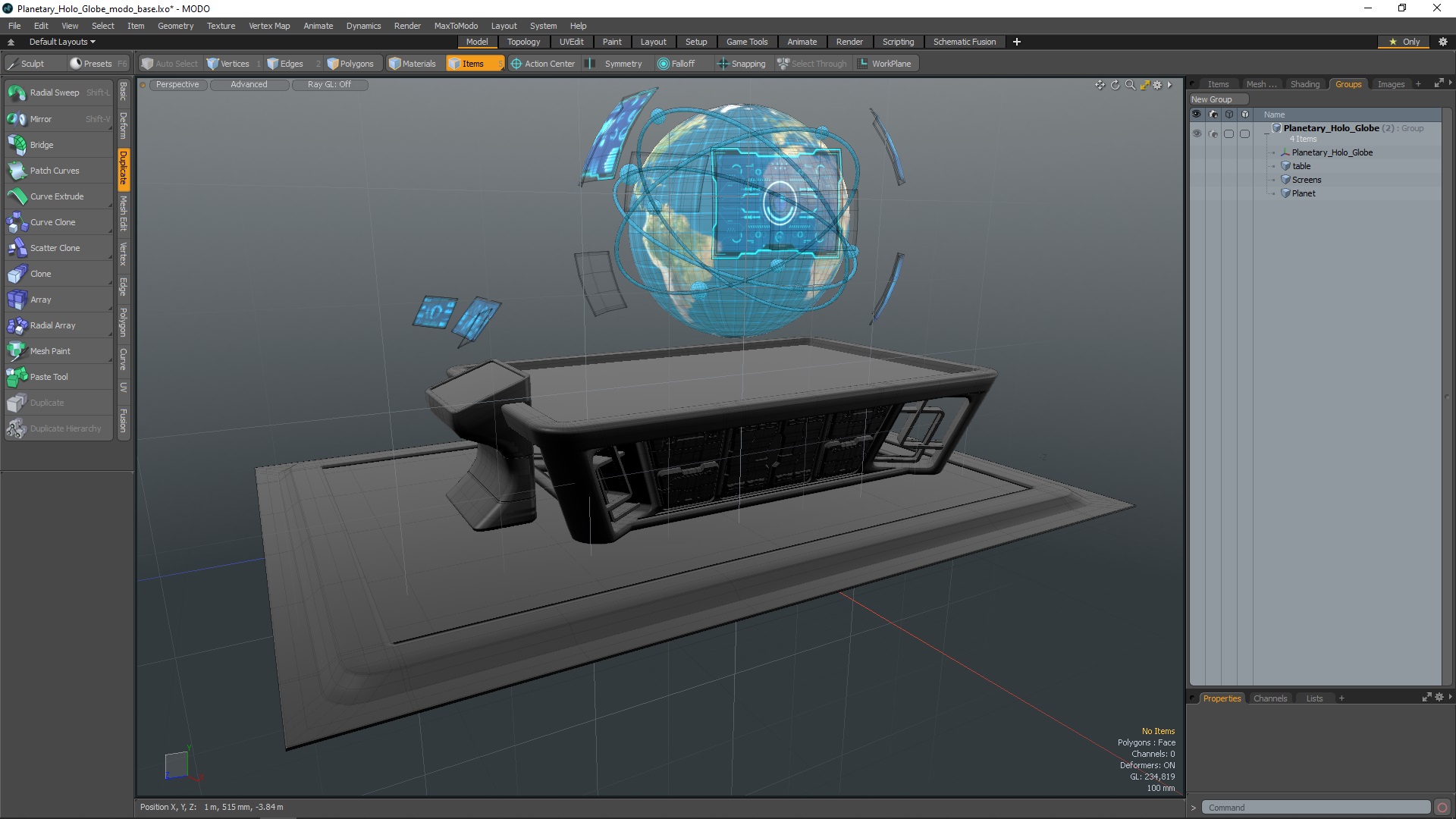Select the Radial Sweep tool

(x=55, y=93)
